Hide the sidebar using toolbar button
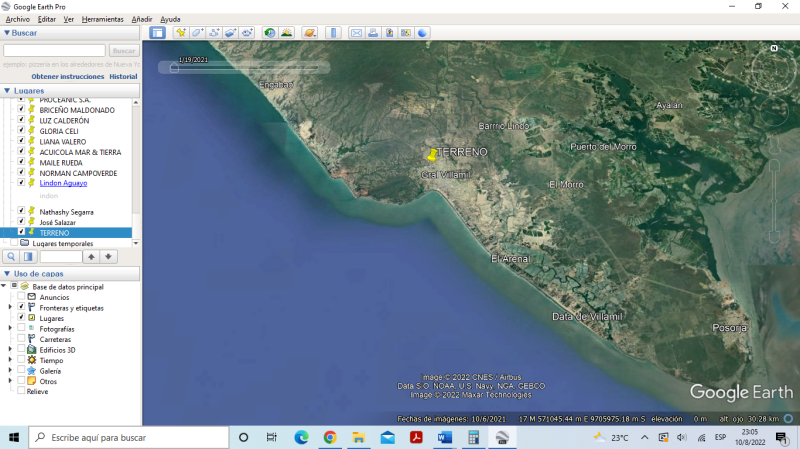The width and height of the screenshot is (800, 449). click(x=157, y=33)
